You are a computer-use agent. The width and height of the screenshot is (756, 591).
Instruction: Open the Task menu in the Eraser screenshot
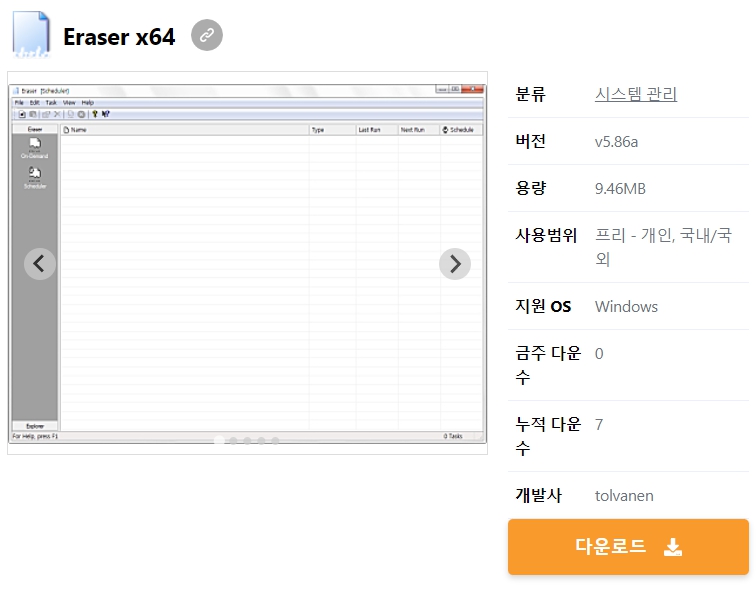51,103
